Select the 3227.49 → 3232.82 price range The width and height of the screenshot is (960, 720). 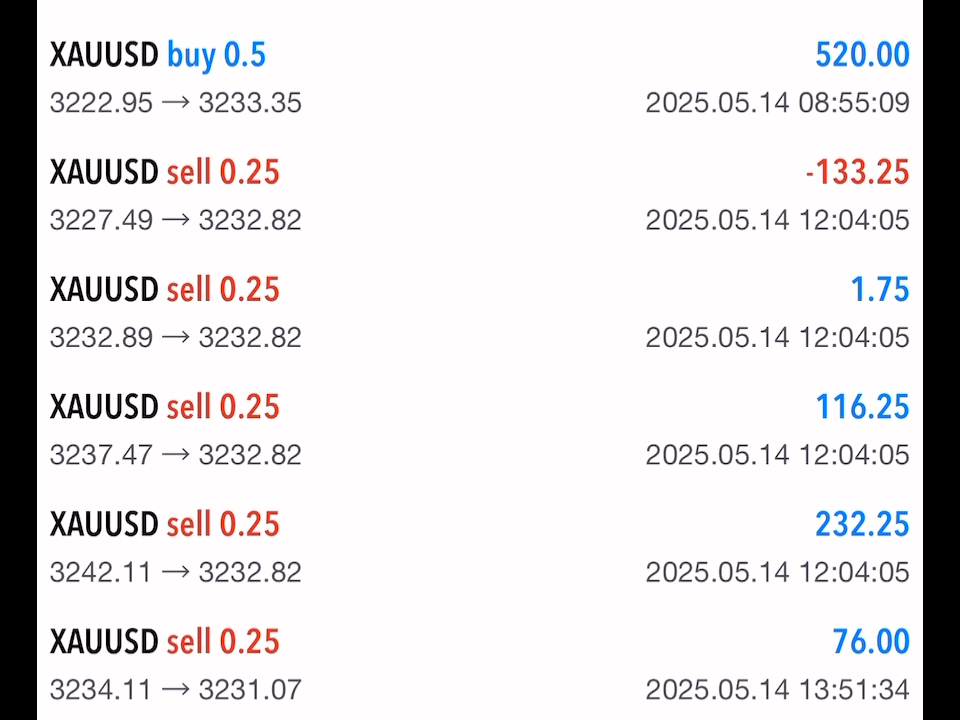pyautogui.click(x=176, y=220)
